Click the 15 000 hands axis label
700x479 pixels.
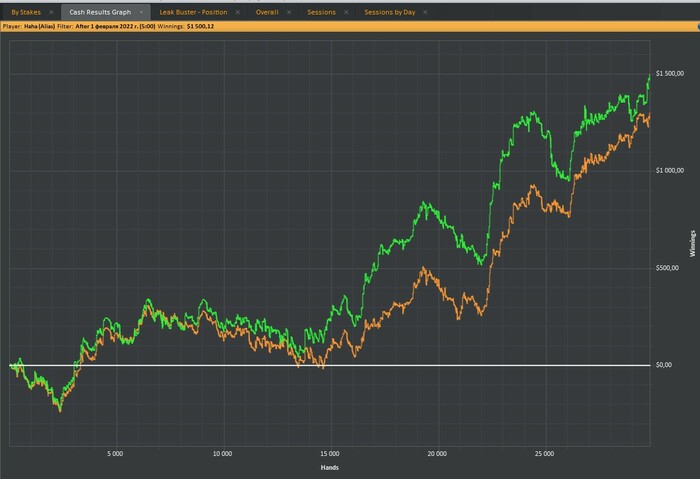[329, 454]
